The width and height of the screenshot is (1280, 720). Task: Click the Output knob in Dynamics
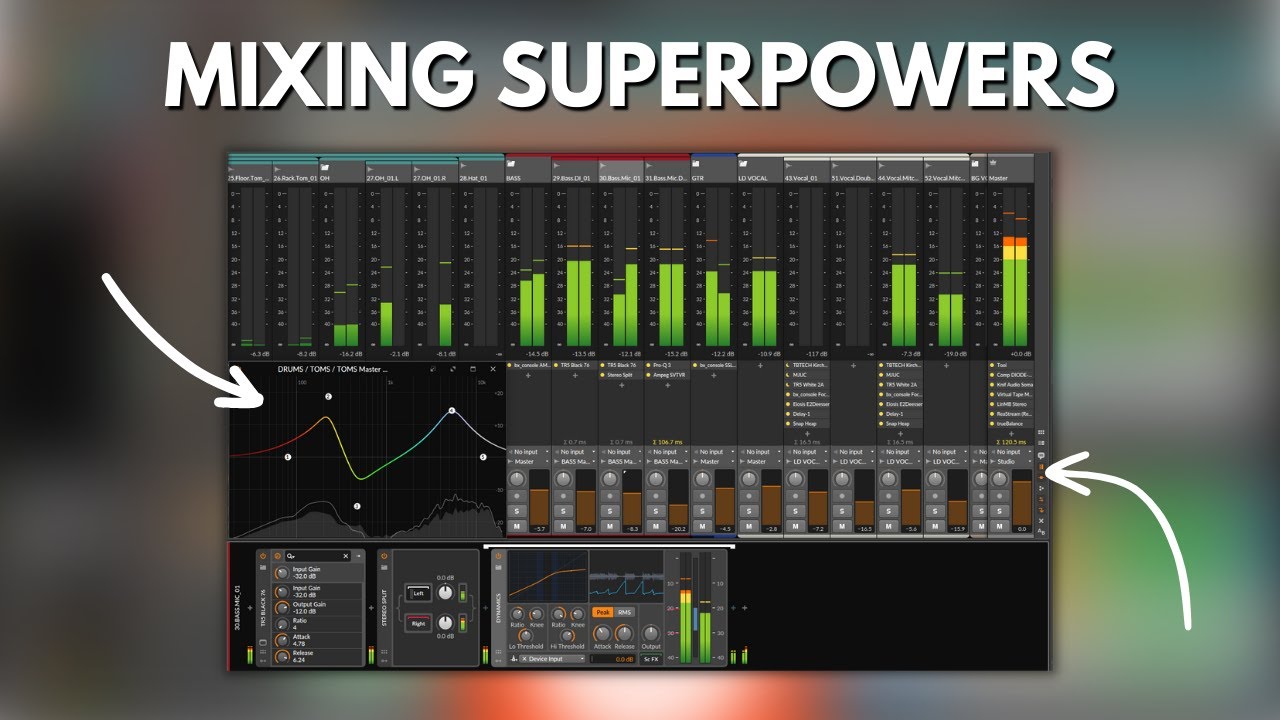coord(651,633)
